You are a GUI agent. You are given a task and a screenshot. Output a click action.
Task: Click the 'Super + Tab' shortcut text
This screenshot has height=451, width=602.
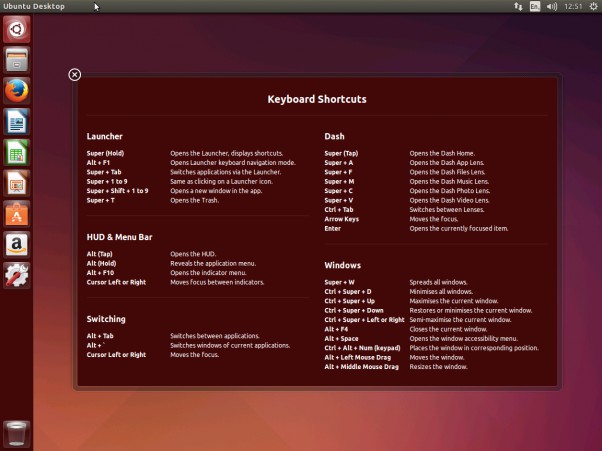coord(104,172)
